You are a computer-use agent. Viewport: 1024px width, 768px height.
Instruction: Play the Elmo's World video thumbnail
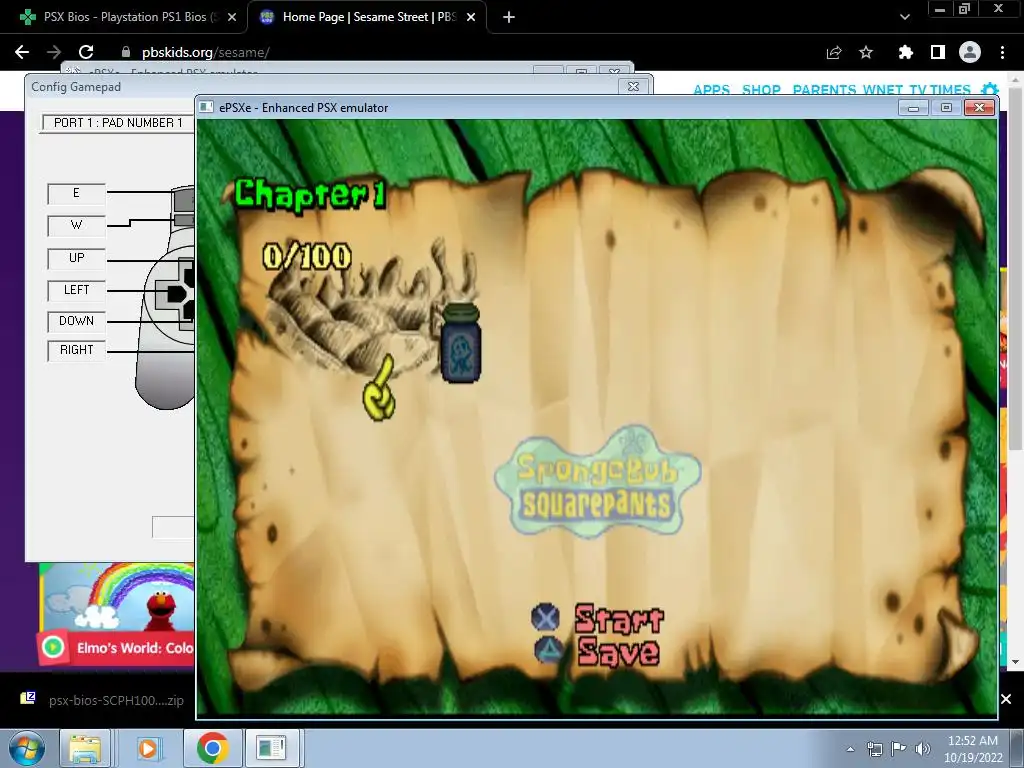(118, 614)
